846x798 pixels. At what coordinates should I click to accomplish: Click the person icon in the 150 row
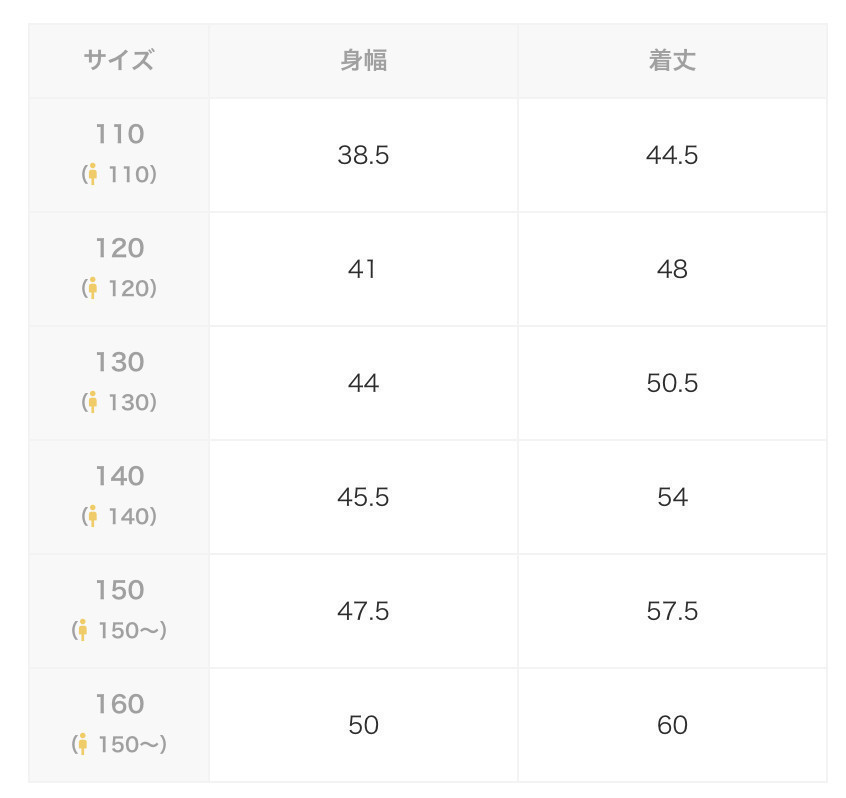click(x=83, y=630)
